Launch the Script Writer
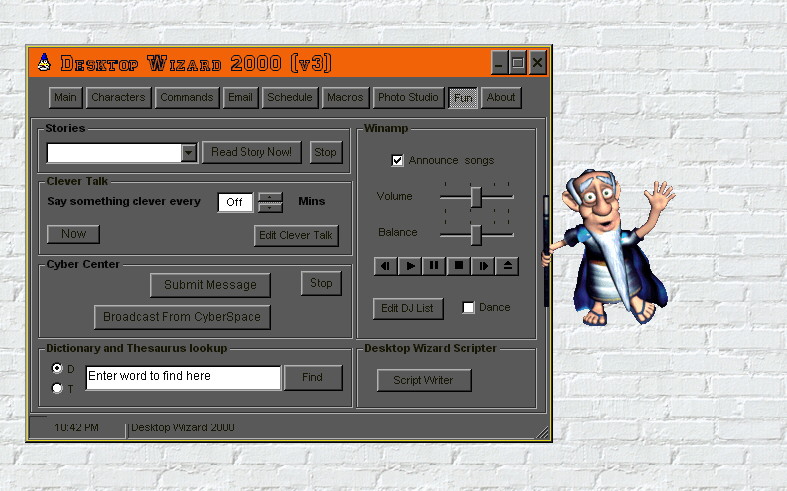 coord(424,380)
